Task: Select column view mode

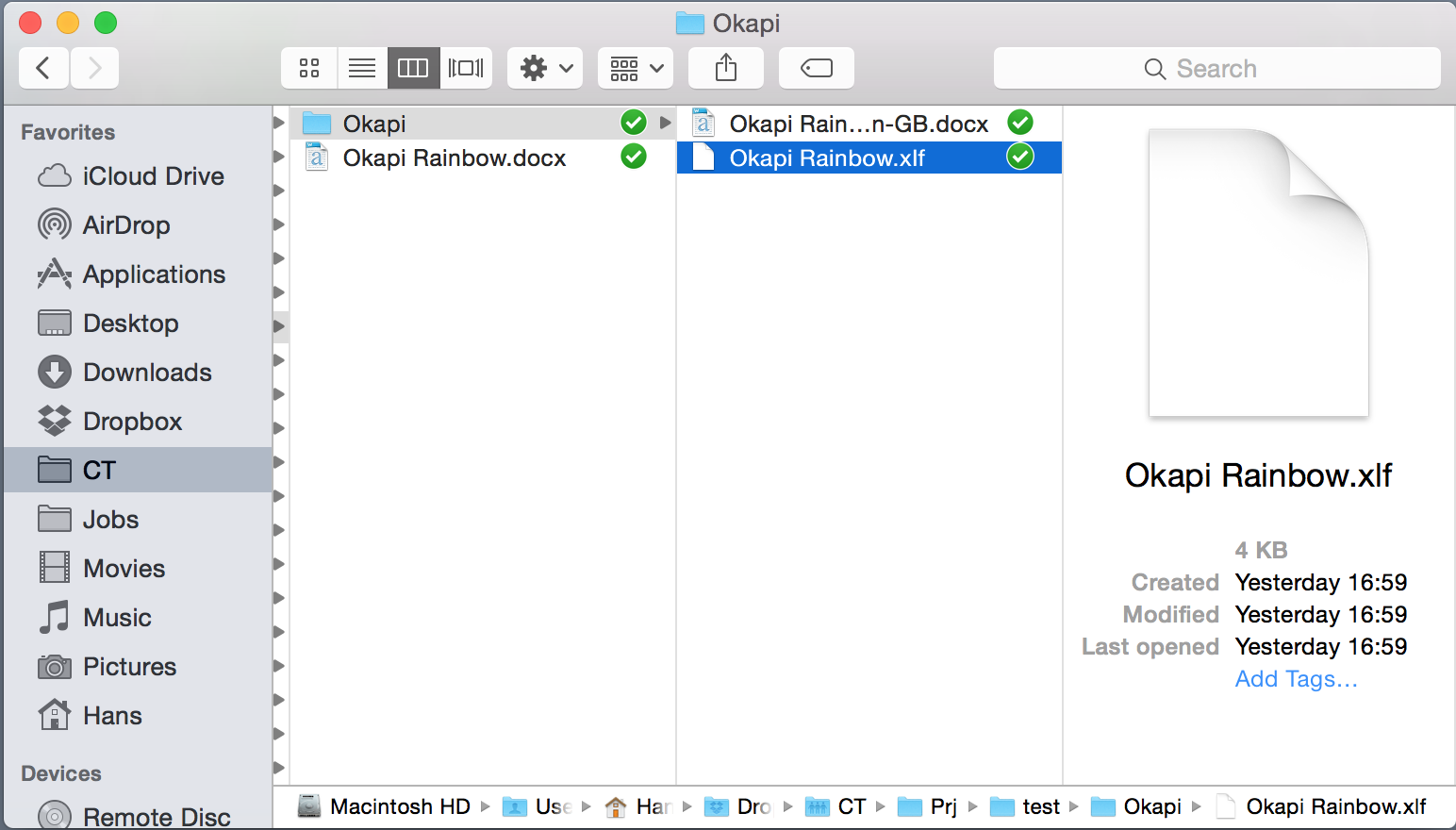Action: [x=413, y=68]
